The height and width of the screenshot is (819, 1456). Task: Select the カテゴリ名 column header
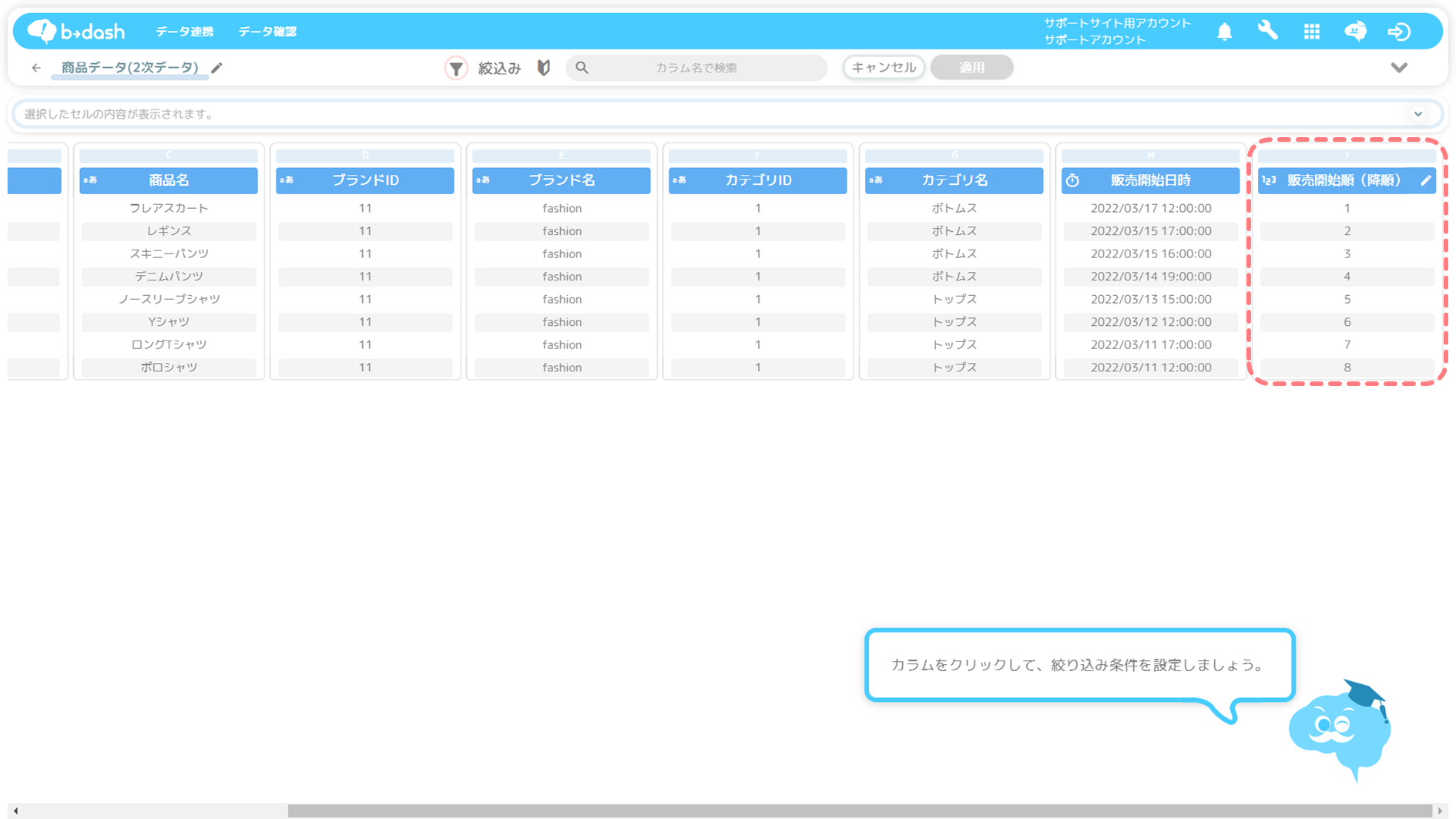[954, 180]
